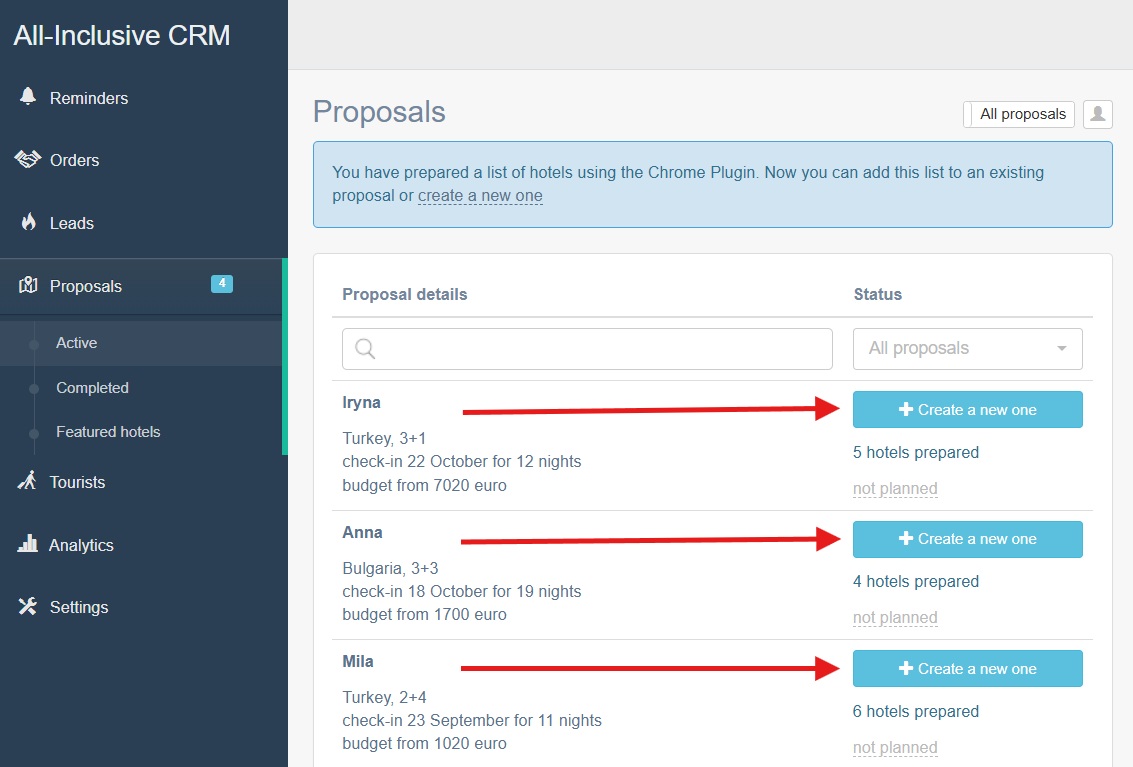This screenshot has width=1133, height=767.
Task: Click the Leads flame icon
Action: click(x=28, y=222)
